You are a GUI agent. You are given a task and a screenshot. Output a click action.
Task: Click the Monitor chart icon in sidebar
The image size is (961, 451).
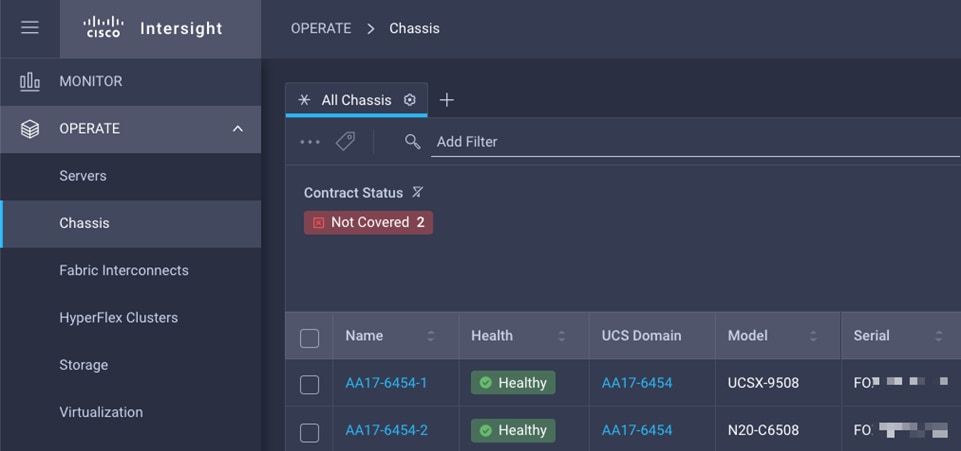29,81
